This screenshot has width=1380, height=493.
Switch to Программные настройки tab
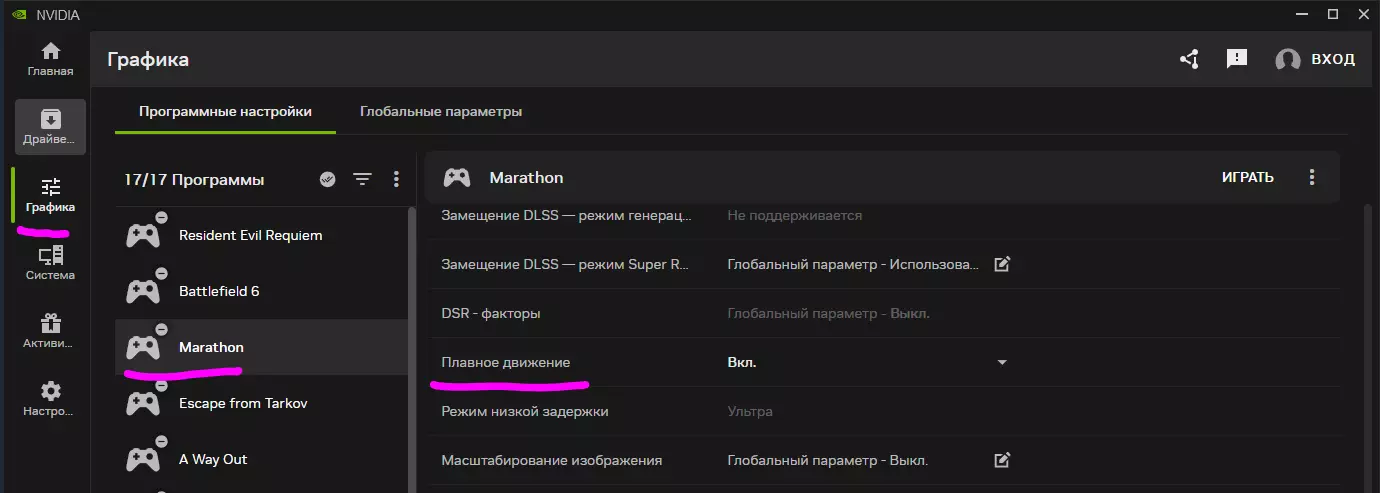[225, 112]
